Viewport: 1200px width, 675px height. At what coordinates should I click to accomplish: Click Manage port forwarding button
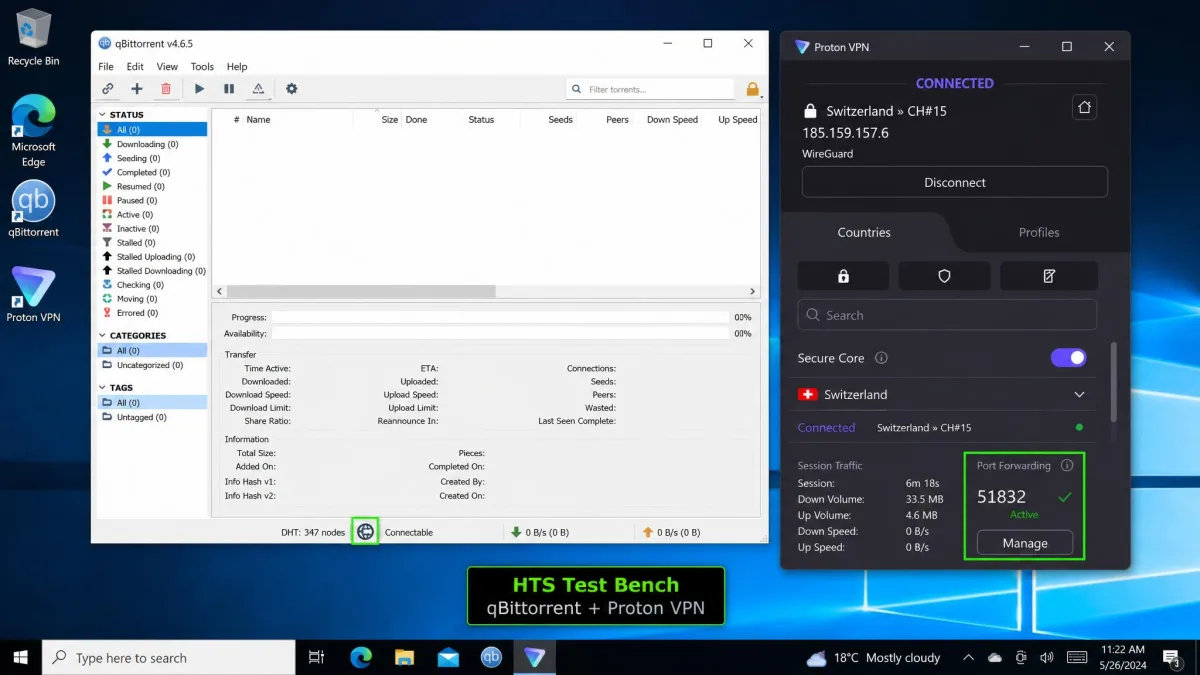[1025, 543]
